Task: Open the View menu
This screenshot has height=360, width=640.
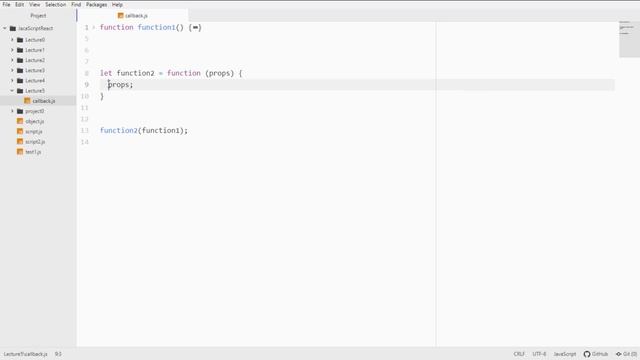Action: (x=34, y=4)
